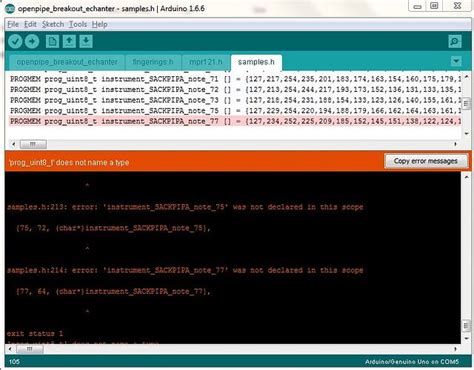The width and height of the screenshot is (474, 370).
Task: Click console vertical scrollbar thumb
Action: [x=466, y=325]
